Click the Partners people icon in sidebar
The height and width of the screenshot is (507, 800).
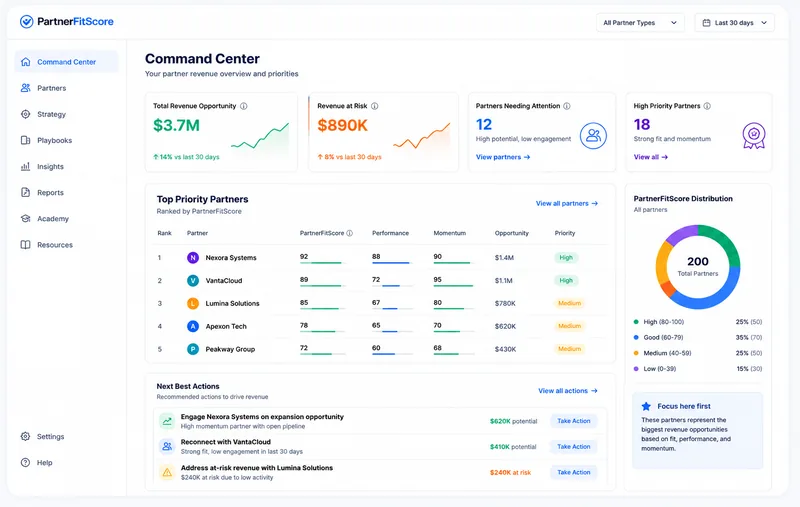(x=26, y=88)
